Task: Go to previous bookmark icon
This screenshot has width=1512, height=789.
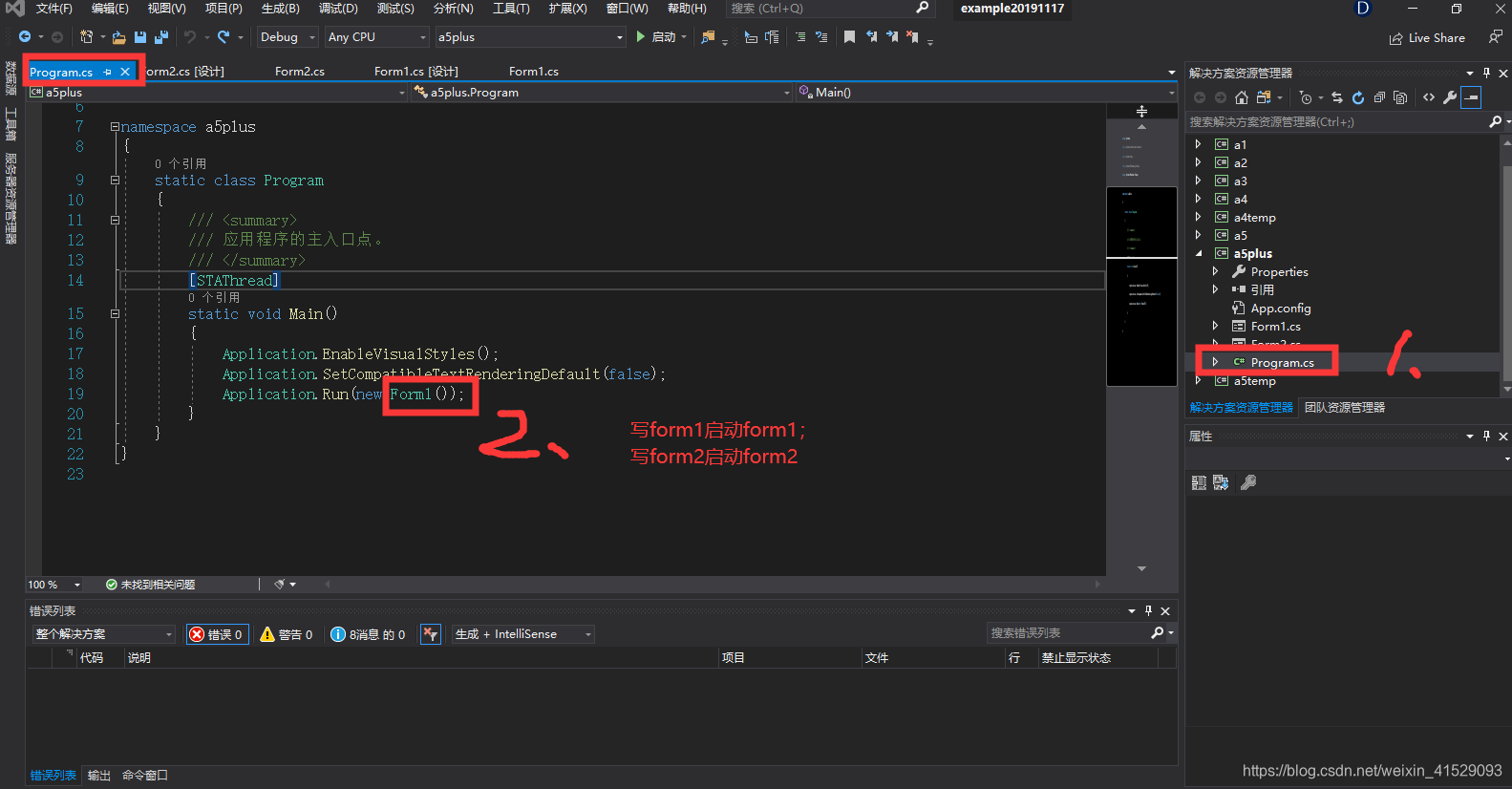Action: pyautogui.click(x=871, y=37)
